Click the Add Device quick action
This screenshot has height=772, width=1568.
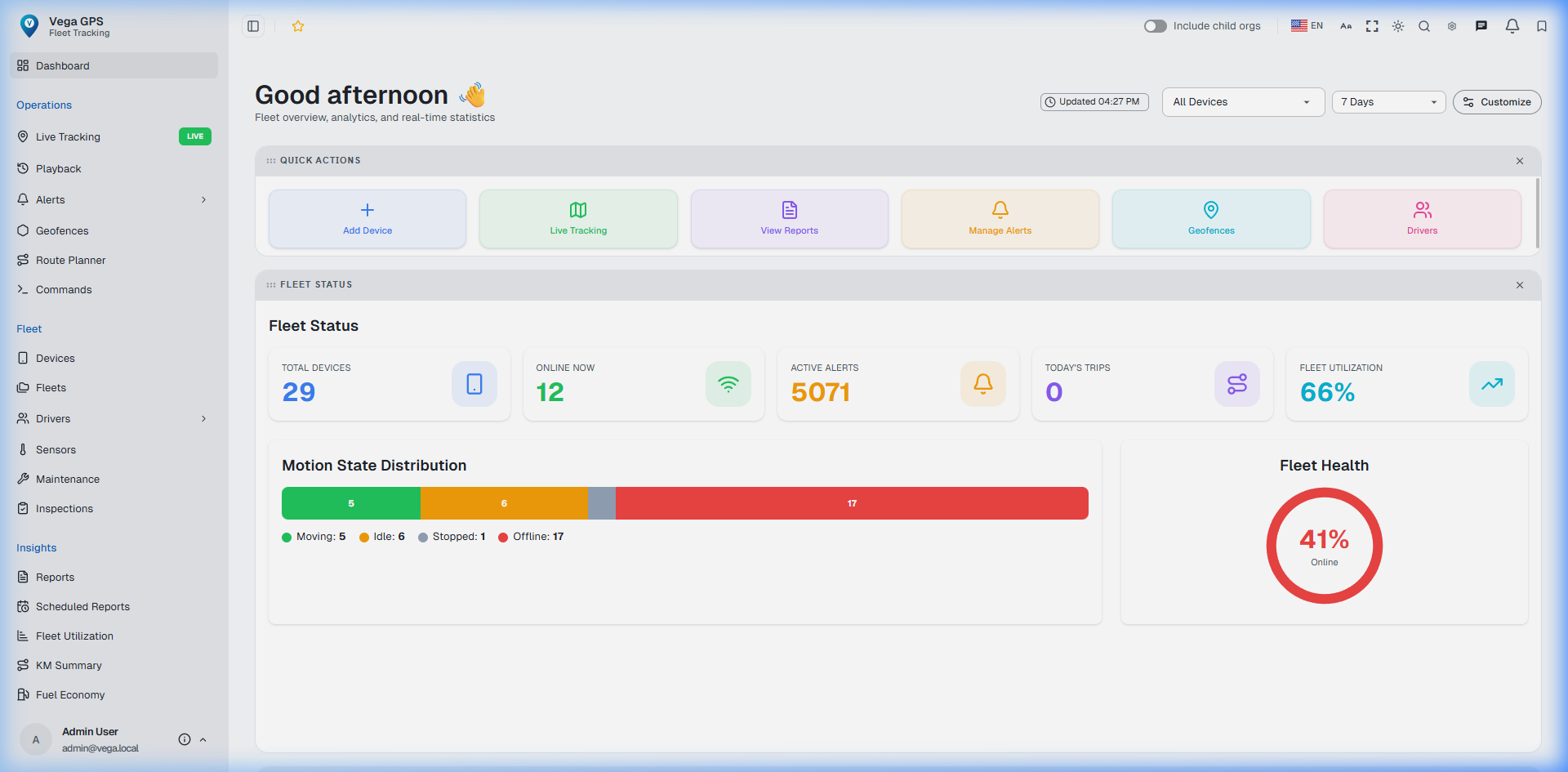pyautogui.click(x=367, y=219)
